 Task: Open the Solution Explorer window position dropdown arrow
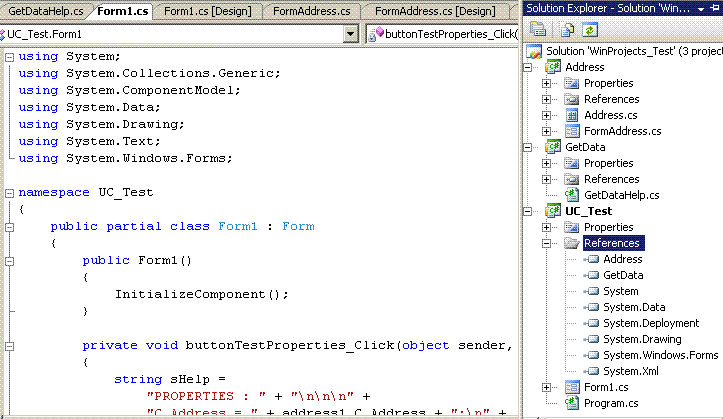[x=701, y=9]
